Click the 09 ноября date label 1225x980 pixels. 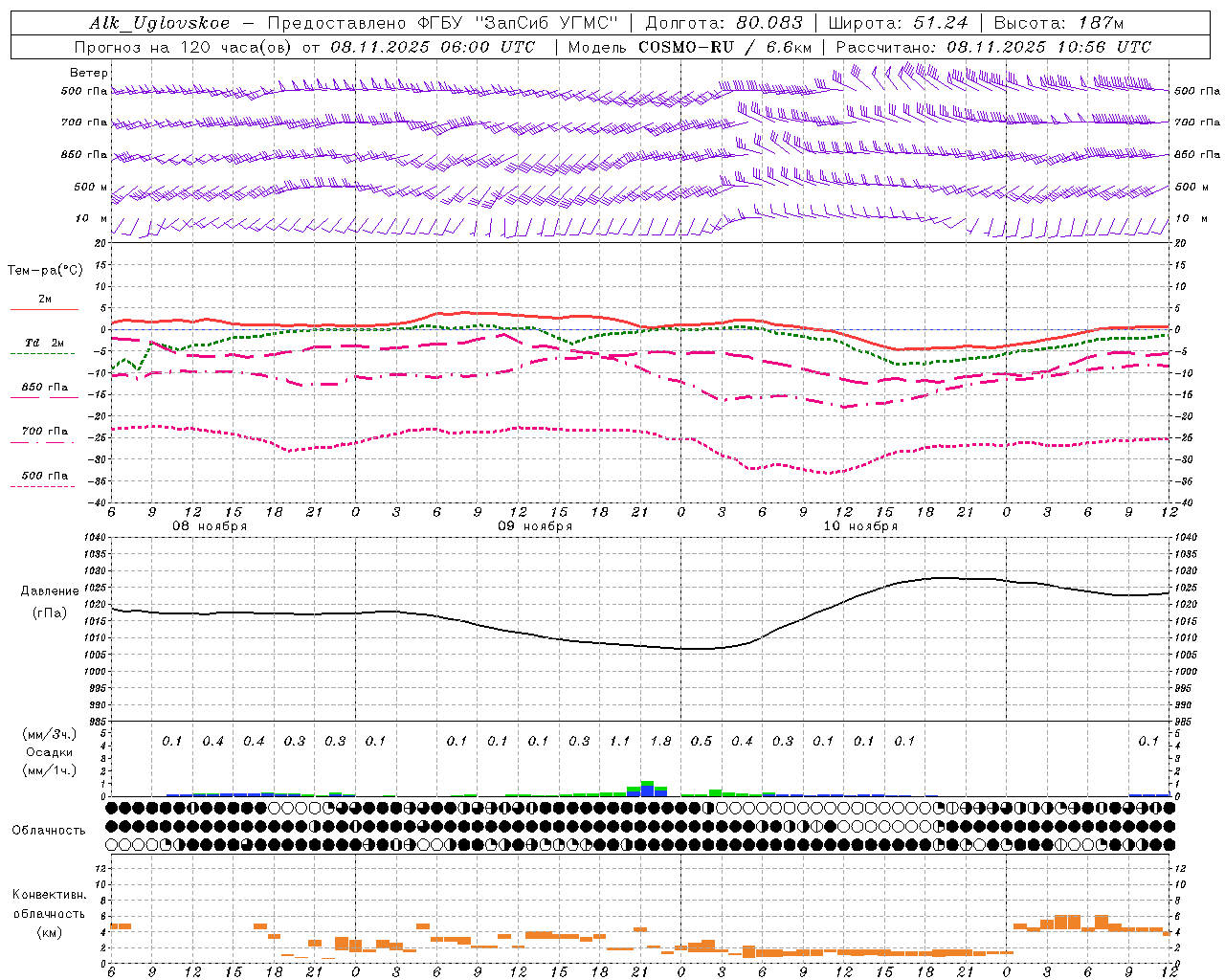pos(535,526)
